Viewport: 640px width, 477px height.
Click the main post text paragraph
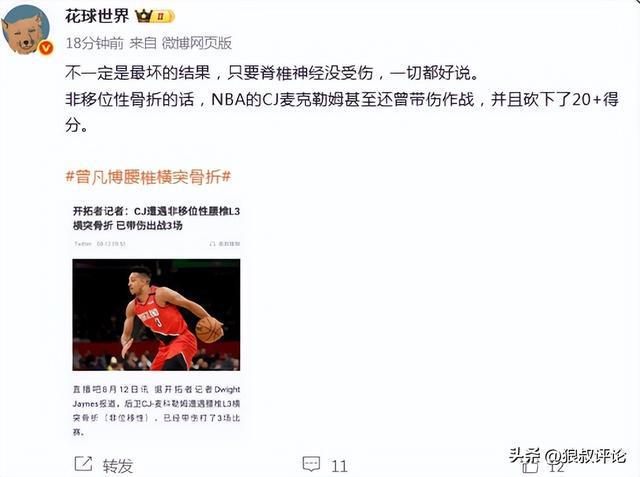coord(342,99)
